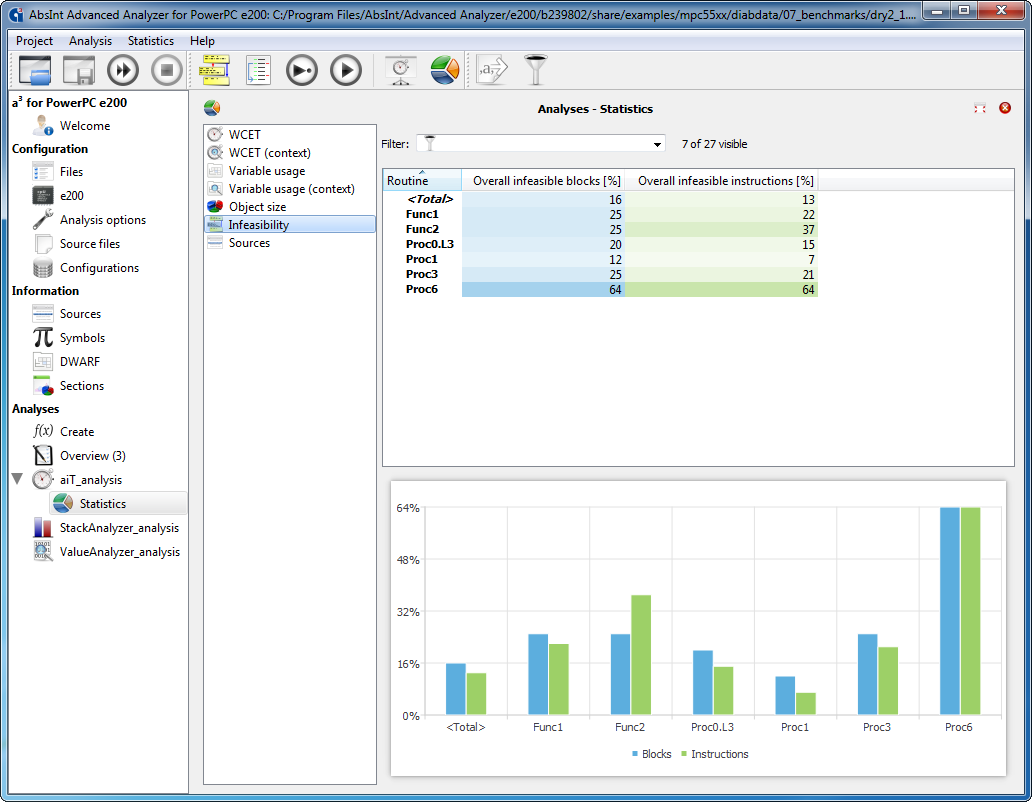The width and height of the screenshot is (1032, 802).
Task: Select the Func1 routine row
Action: [600, 214]
